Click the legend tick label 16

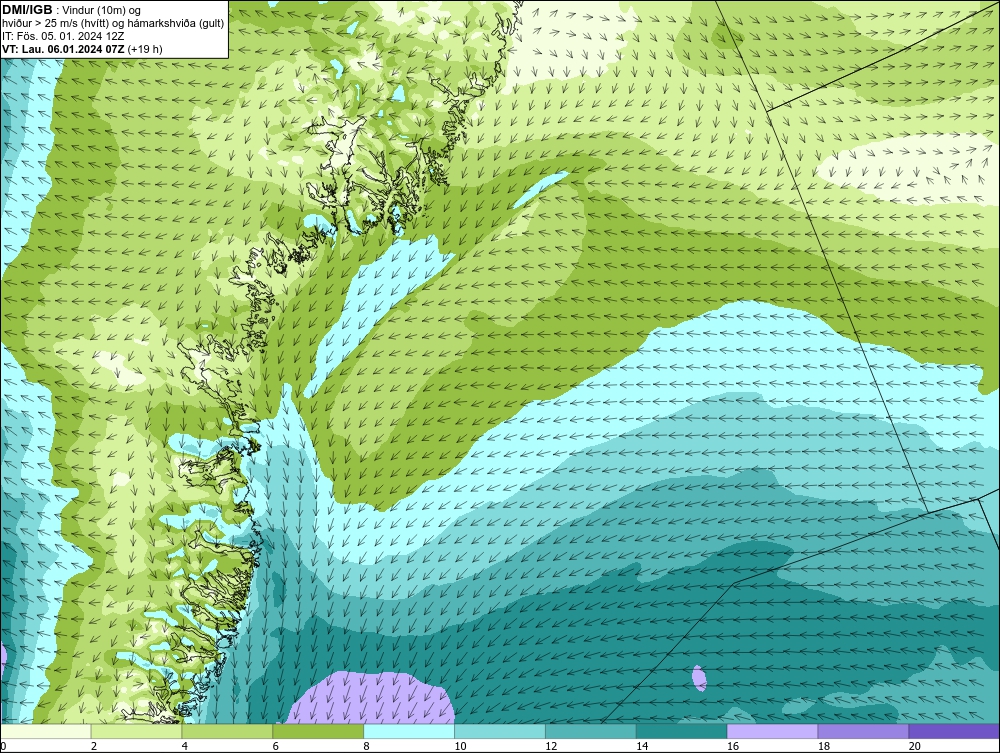[x=733, y=746]
